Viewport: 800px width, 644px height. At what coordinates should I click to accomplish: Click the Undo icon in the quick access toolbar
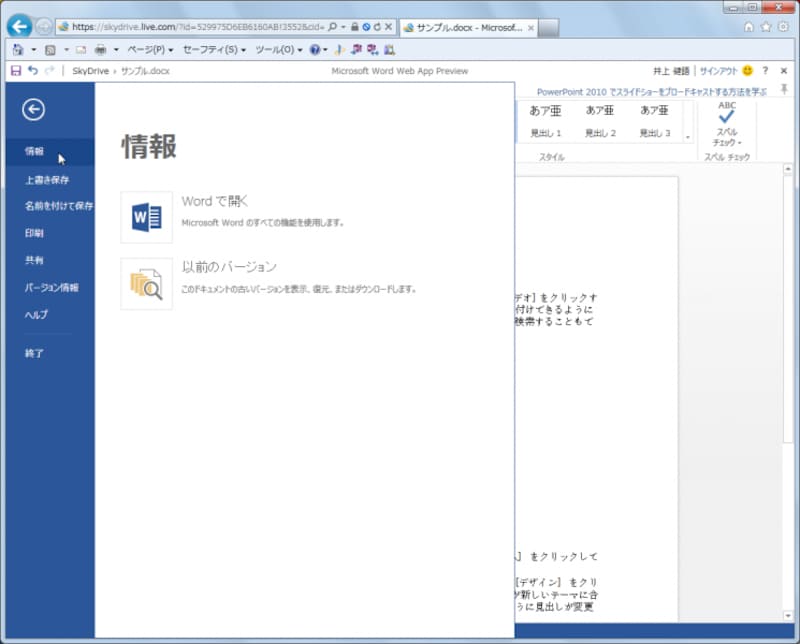33,70
